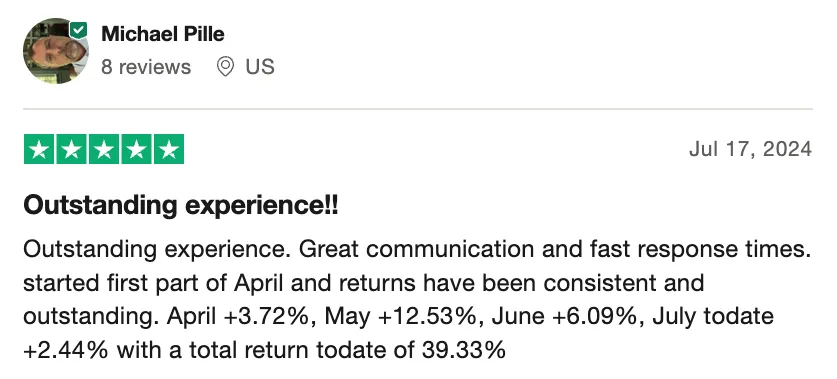Screen dimensions: 837x379
Task: Open the Michael Pille reviewer name
Action: point(163,34)
